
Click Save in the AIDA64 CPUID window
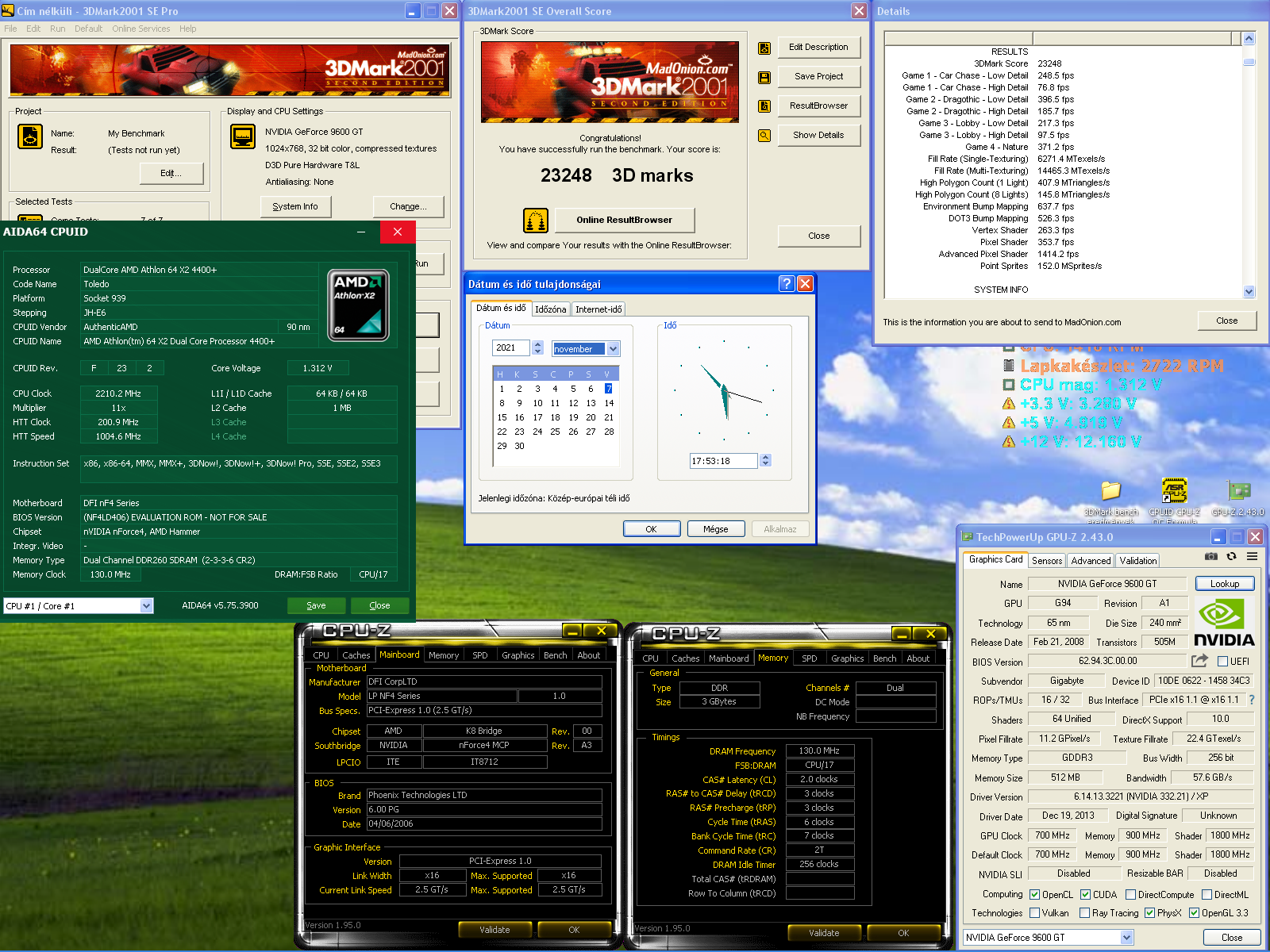pos(316,605)
